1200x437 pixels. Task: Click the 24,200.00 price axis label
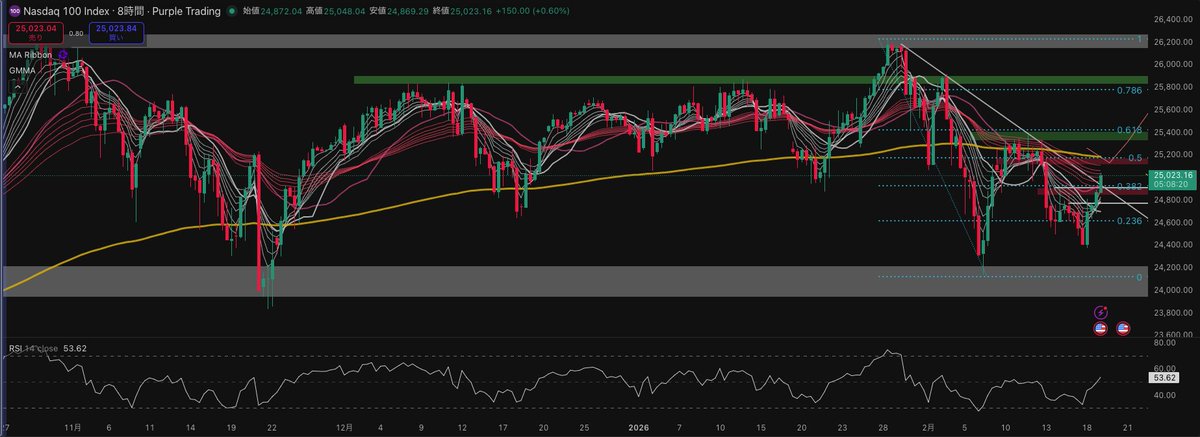coord(1174,267)
